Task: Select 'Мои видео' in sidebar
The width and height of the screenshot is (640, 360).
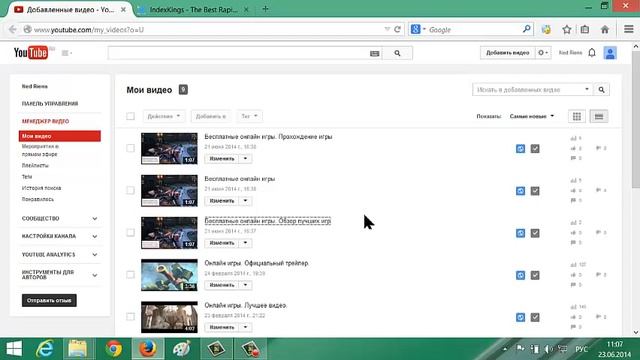Action: (60, 136)
